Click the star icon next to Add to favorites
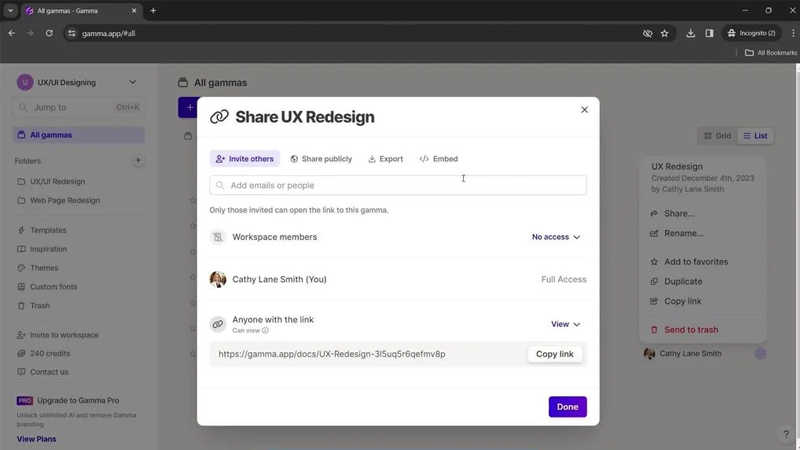The height and width of the screenshot is (450, 800). (x=654, y=262)
